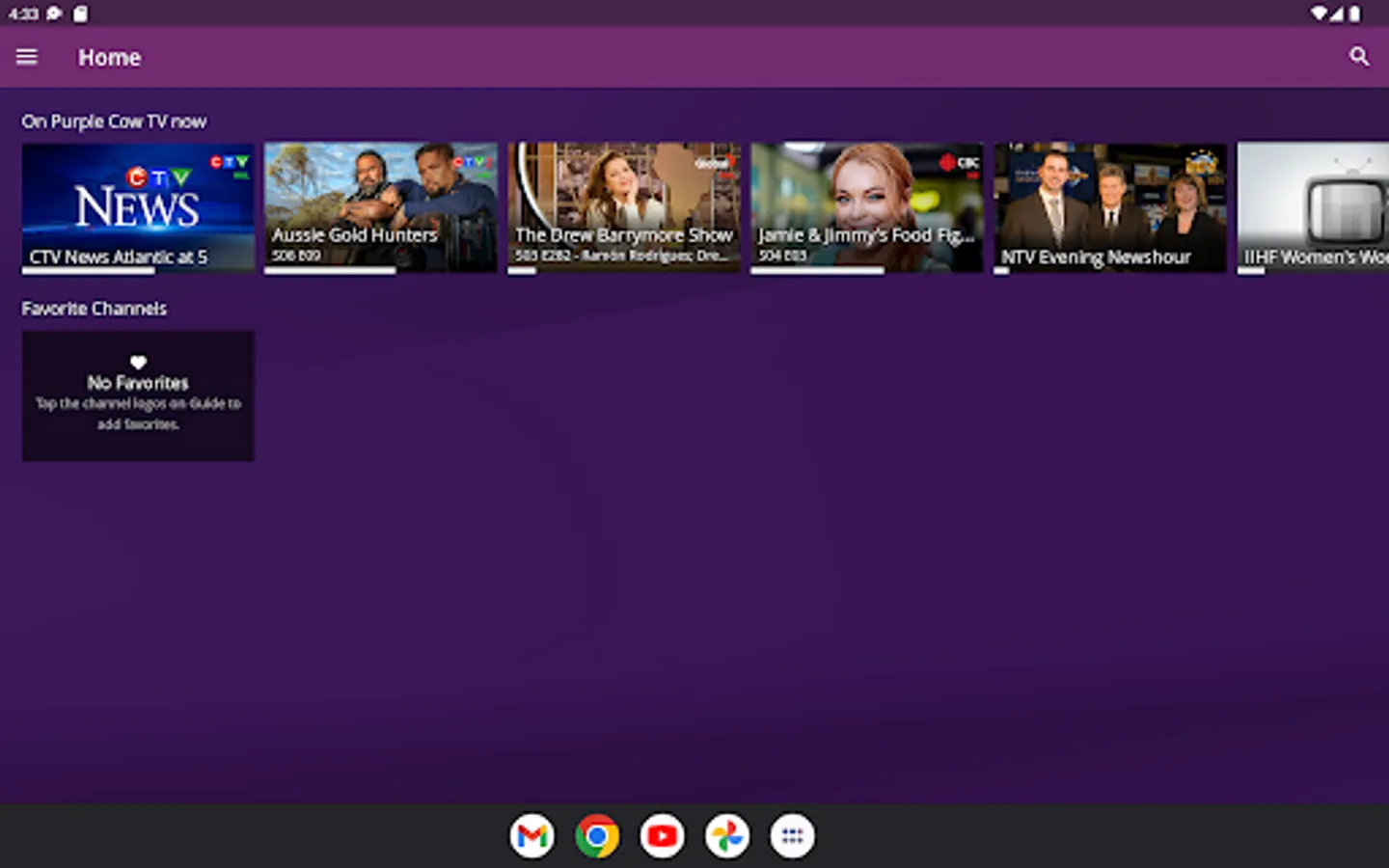Click the progress bar under CTV News Atlantic
This screenshot has height=868, width=1389.
[138, 271]
